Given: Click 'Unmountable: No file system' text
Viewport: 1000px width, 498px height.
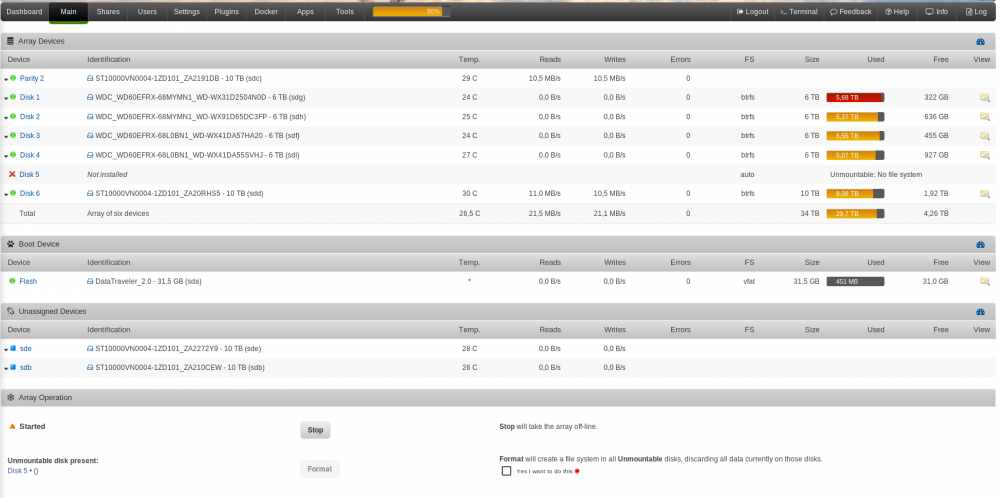Looking at the screenshot, I should click(x=876, y=175).
